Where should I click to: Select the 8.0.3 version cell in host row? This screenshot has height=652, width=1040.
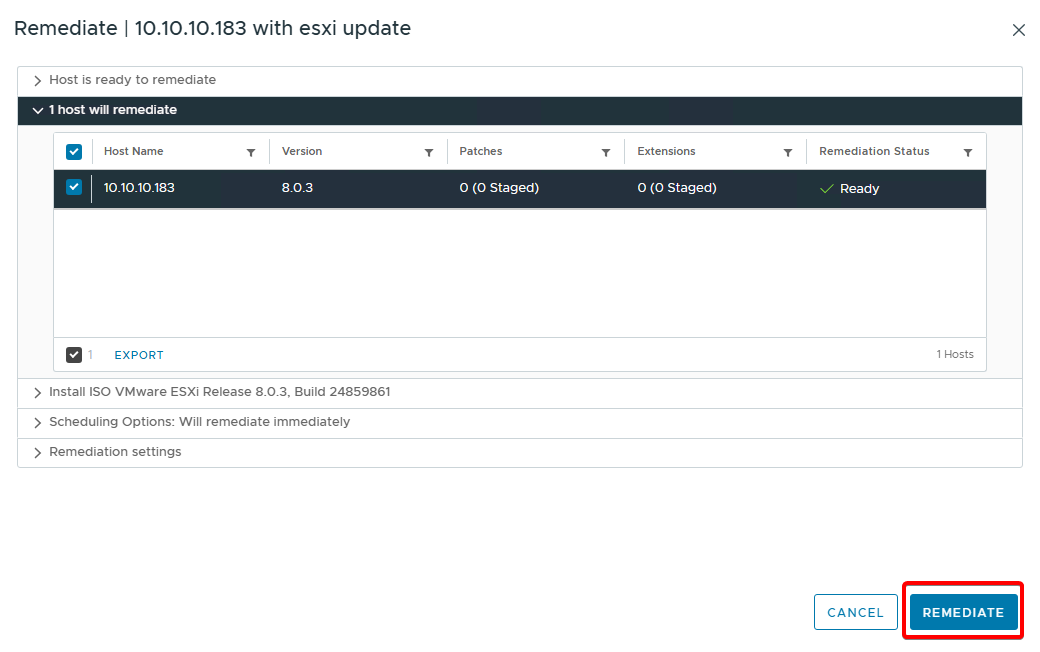pos(297,188)
